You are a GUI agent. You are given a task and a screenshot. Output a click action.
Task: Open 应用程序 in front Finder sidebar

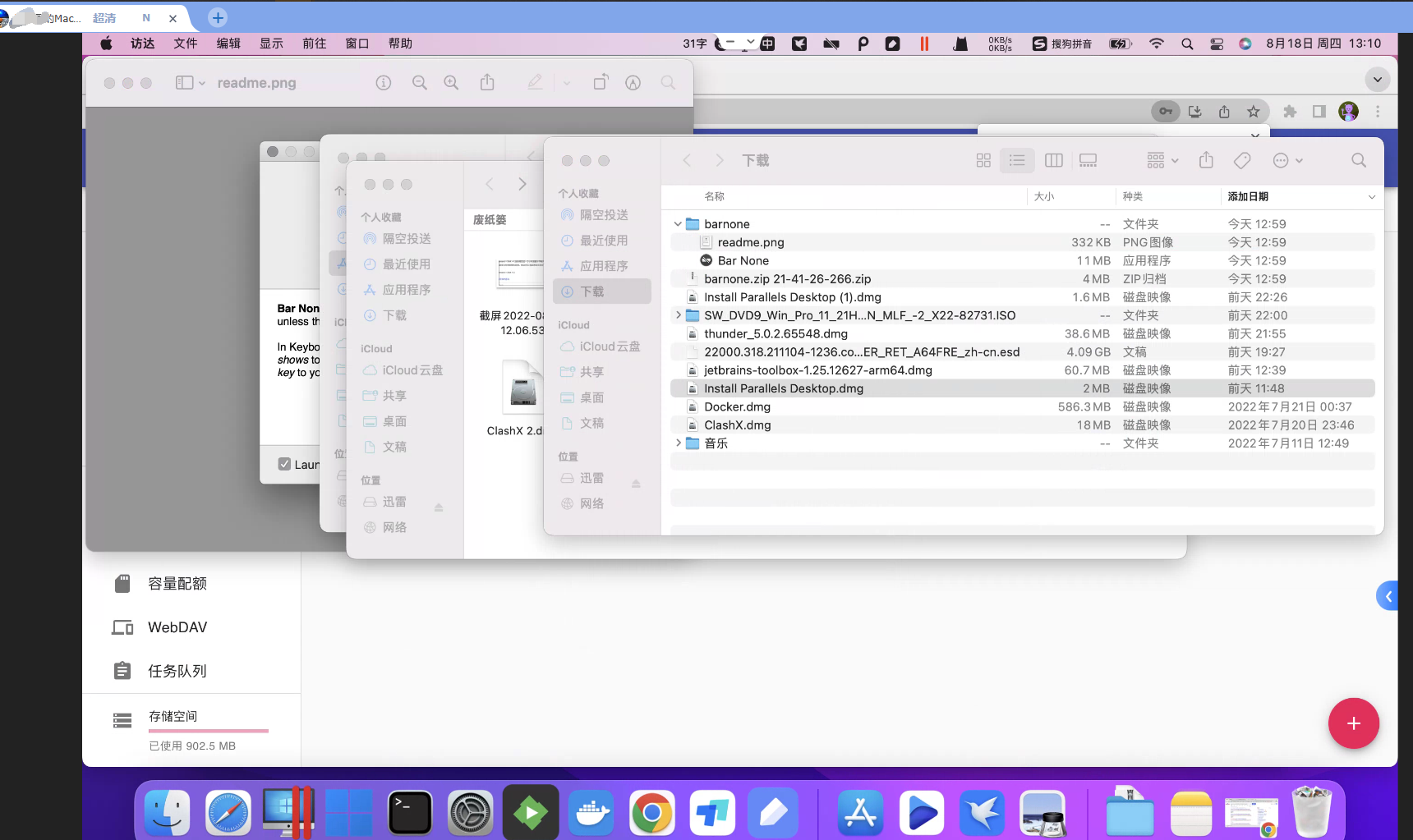(x=603, y=266)
